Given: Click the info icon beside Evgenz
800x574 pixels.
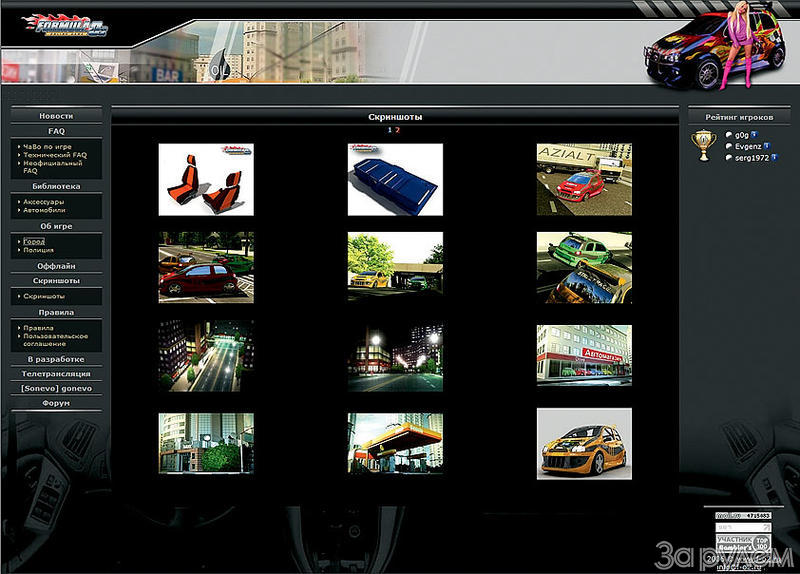Looking at the screenshot, I should point(767,145).
